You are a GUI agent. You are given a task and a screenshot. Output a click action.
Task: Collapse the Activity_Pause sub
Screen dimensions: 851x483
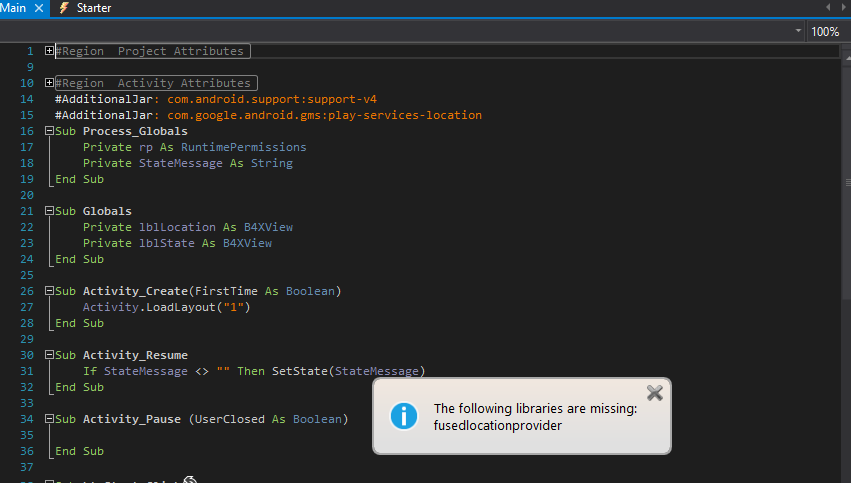tap(50, 419)
